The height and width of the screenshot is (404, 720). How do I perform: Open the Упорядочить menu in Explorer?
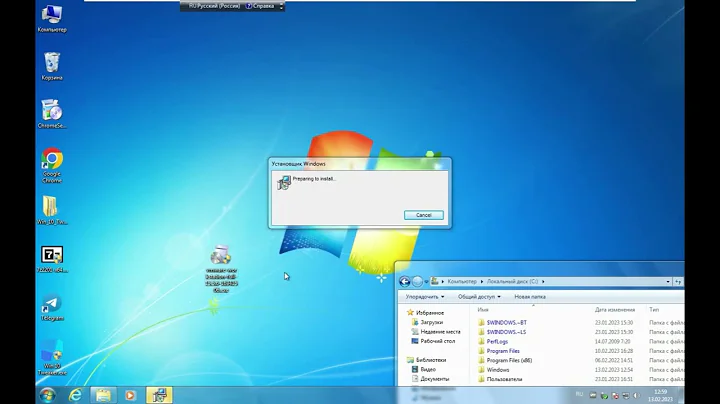(425, 297)
